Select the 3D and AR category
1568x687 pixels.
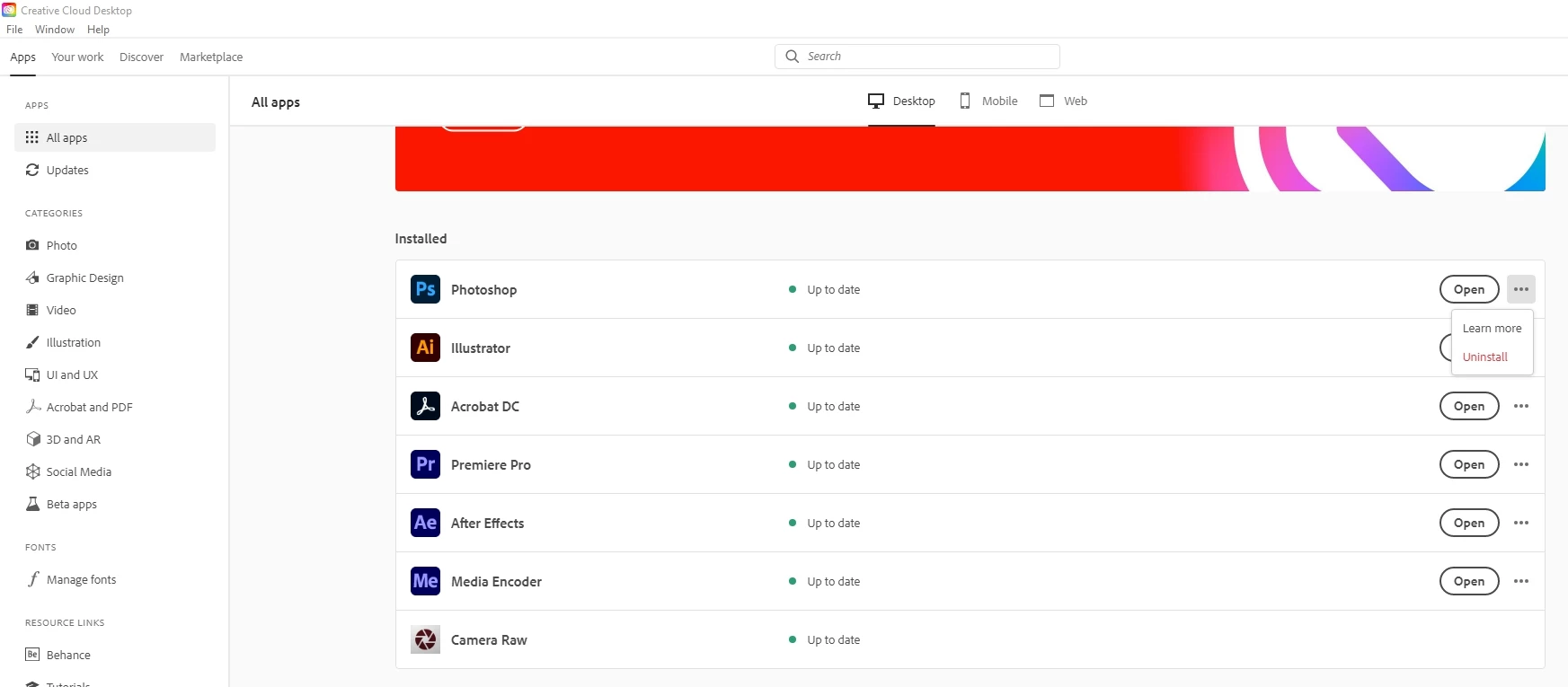(x=115, y=439)
